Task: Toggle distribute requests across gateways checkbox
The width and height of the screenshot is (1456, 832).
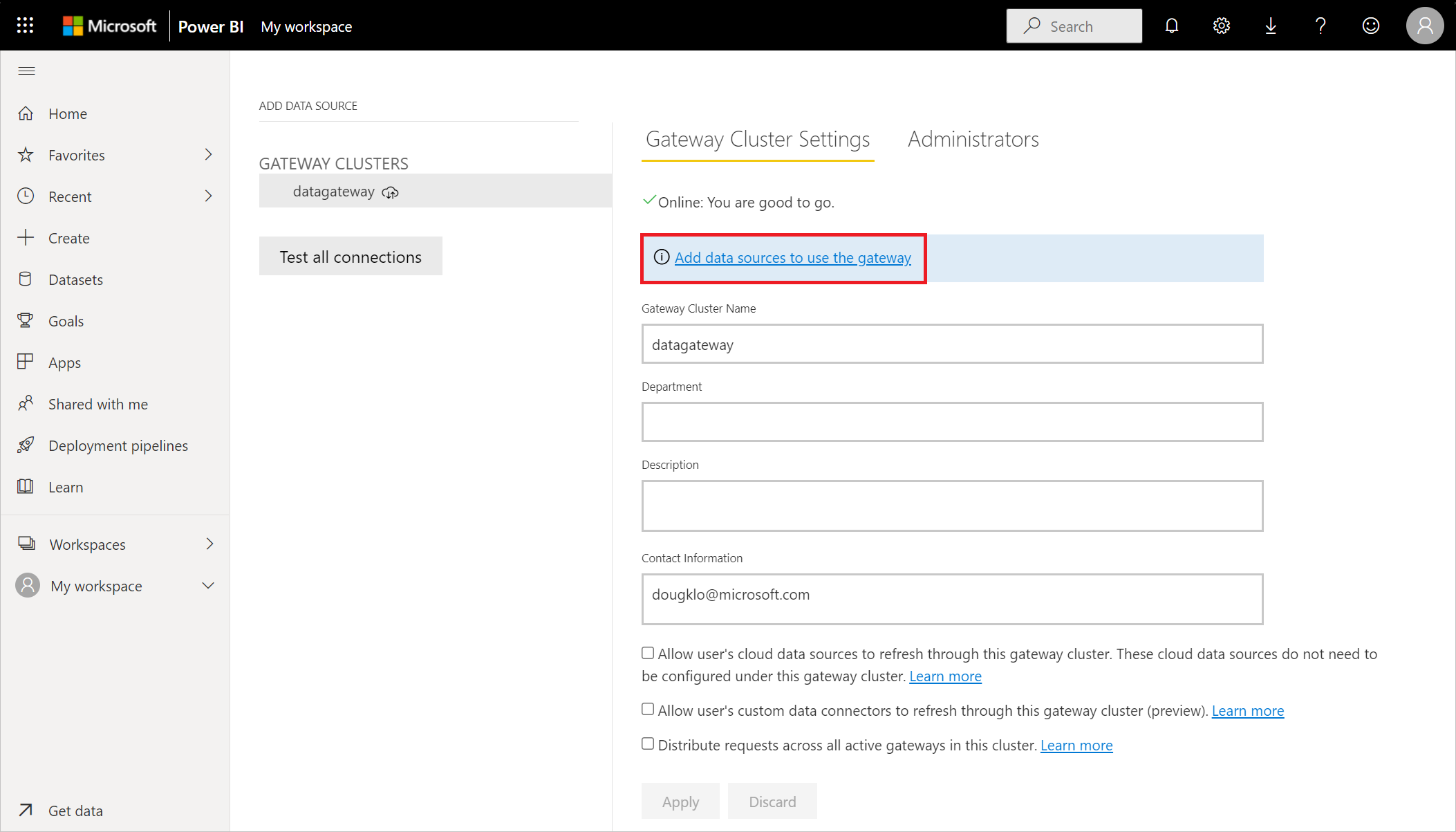Action: 648,743
